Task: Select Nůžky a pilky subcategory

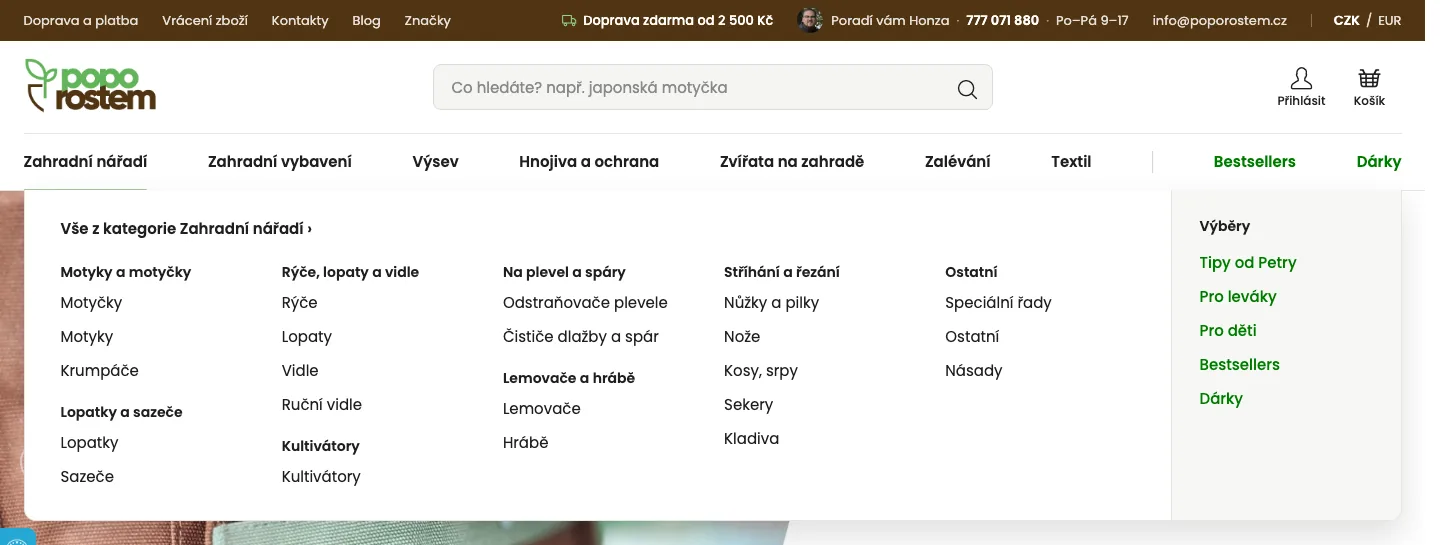Action: point(771,302)
